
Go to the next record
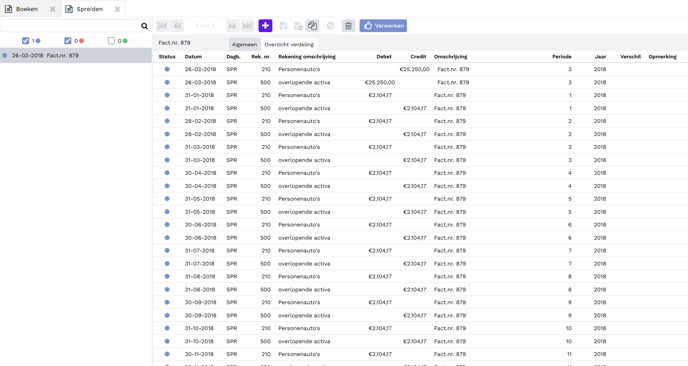coord(232,26)
